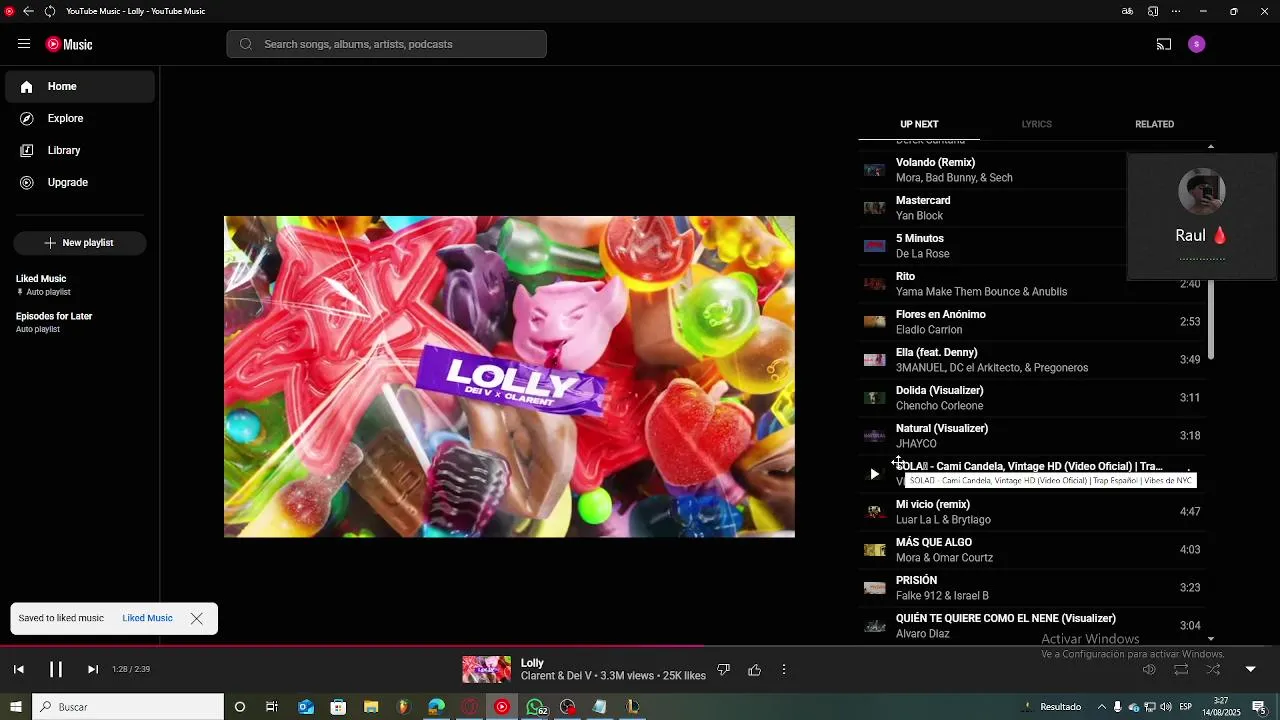
Task: Open Microsoft Store from the taskbar
Action: [338, 707]
